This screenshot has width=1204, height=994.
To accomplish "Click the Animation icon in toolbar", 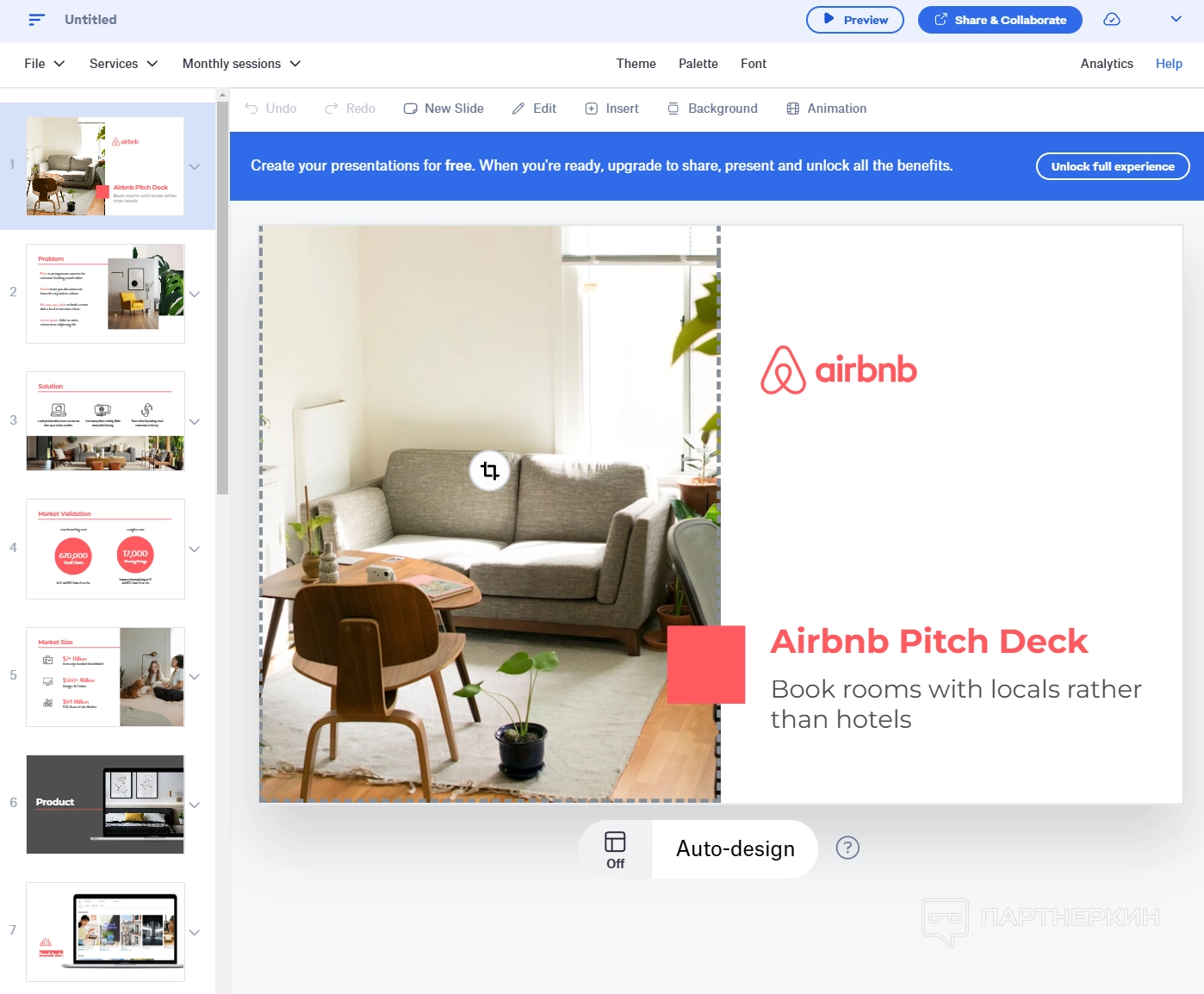I will click(793, 109).
